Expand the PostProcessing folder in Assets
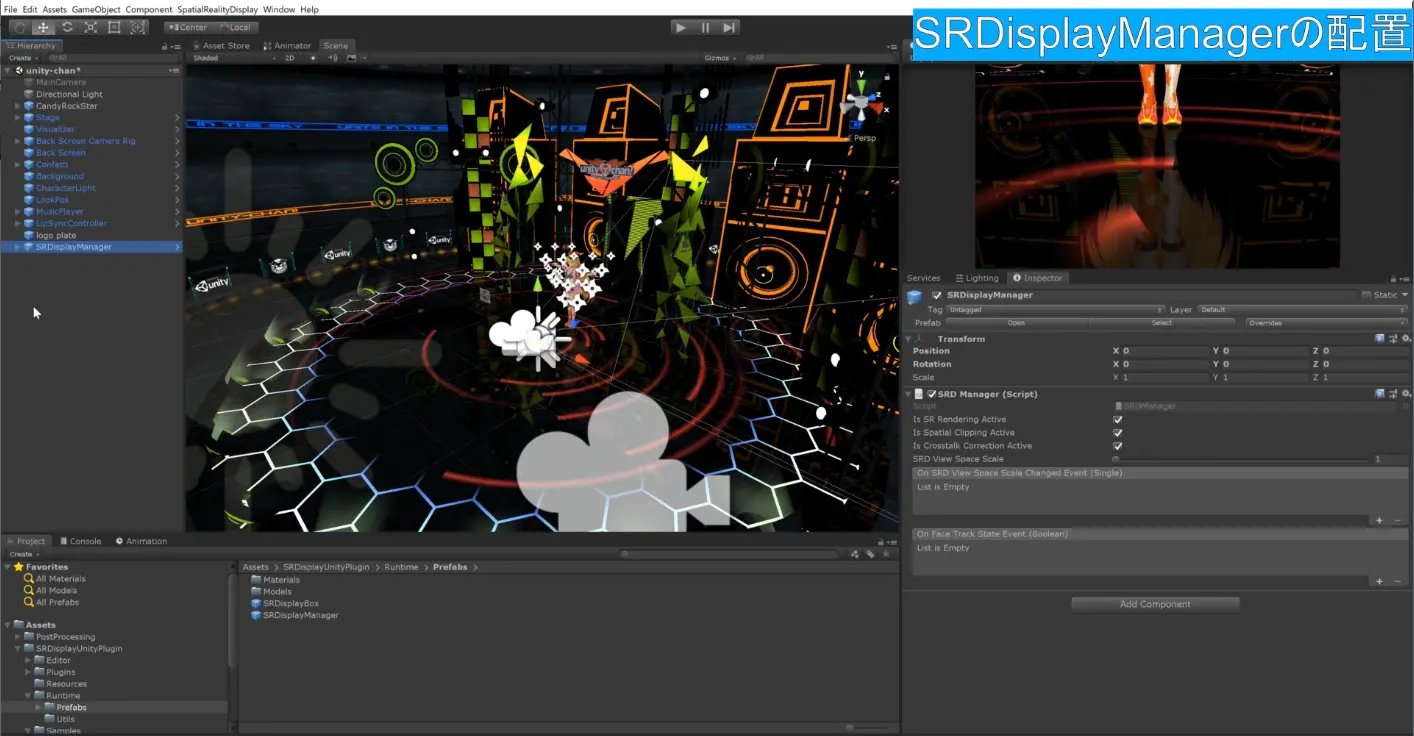1414x736 pixels. coord(18,637)
